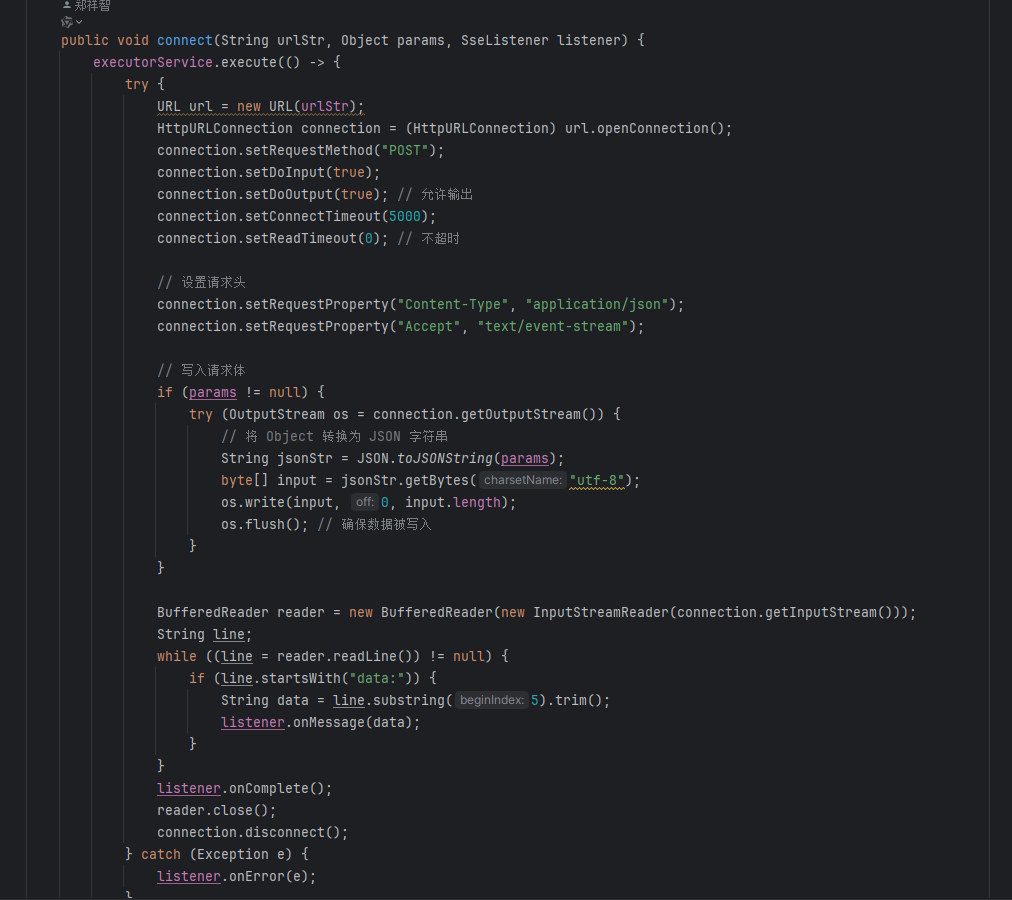Click the comment 将 Object 转换为 JSON 字符串
This screenshot has height=900, width=1012.
[334, 436]
